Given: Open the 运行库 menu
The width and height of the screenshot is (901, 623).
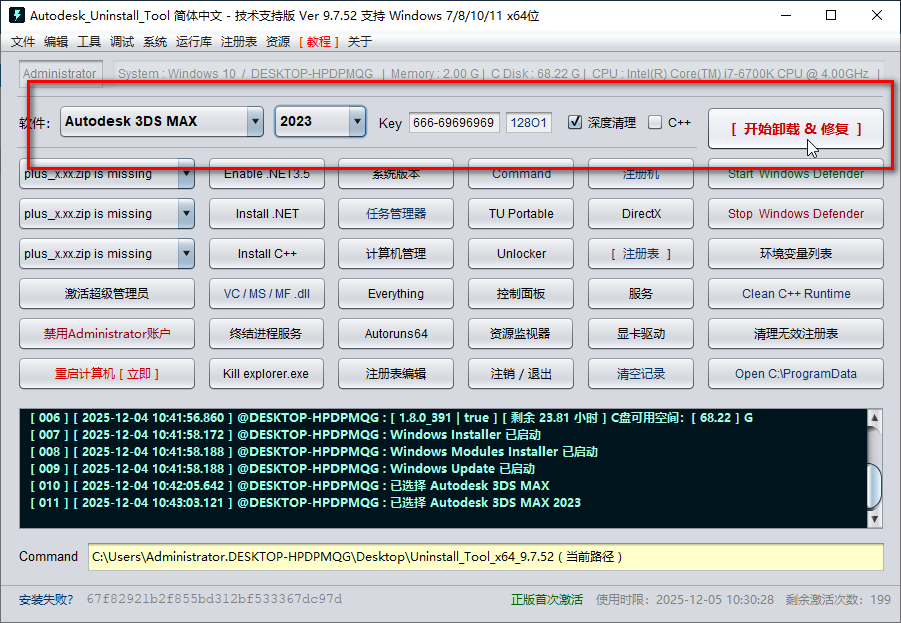Looking at the screenshot, I should point(194,41).
